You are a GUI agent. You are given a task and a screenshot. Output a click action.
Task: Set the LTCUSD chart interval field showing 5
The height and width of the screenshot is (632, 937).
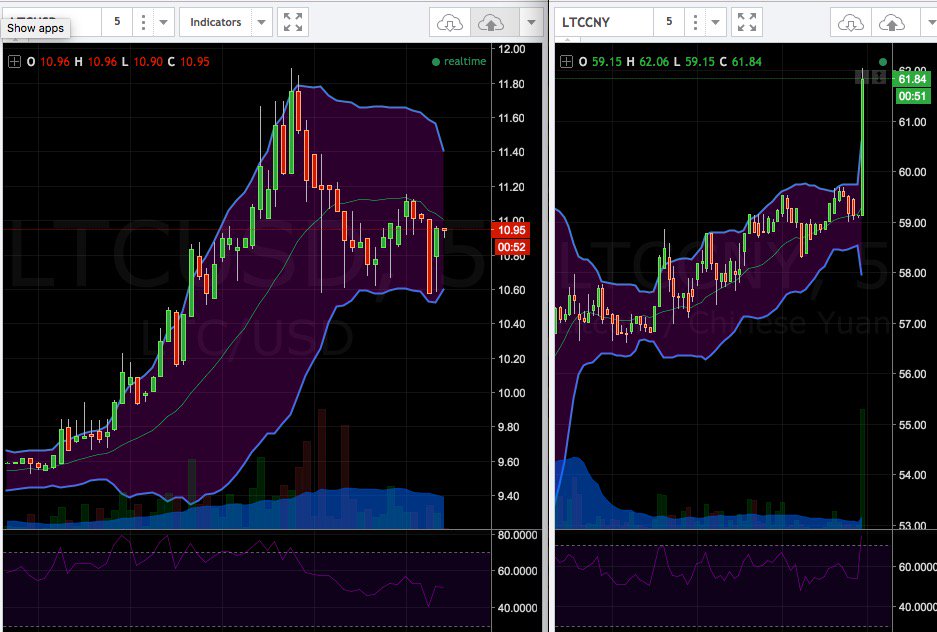[x=117, y=22]
